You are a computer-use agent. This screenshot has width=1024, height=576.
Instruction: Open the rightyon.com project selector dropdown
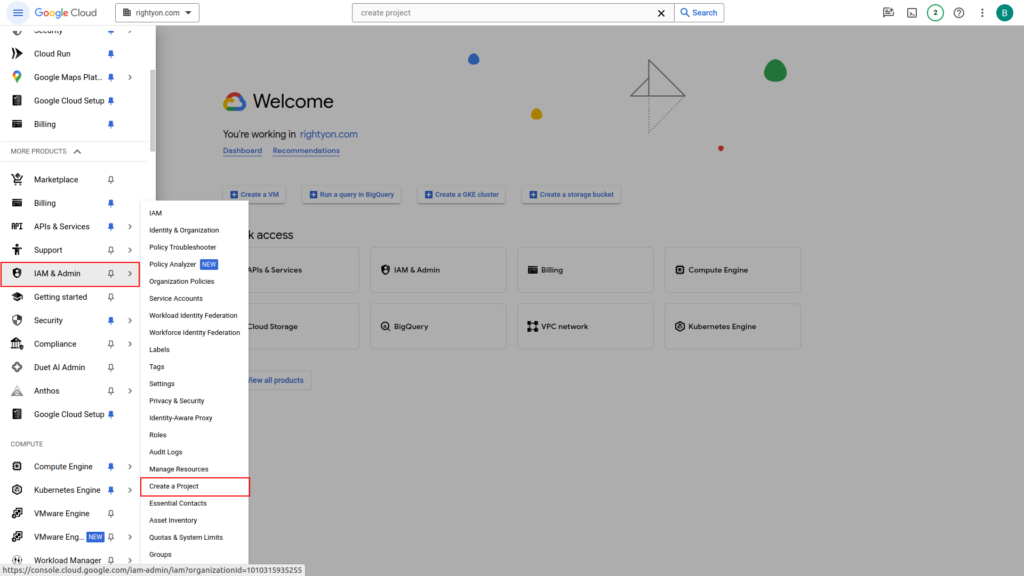pyautogui.click(x=159, y=13)
